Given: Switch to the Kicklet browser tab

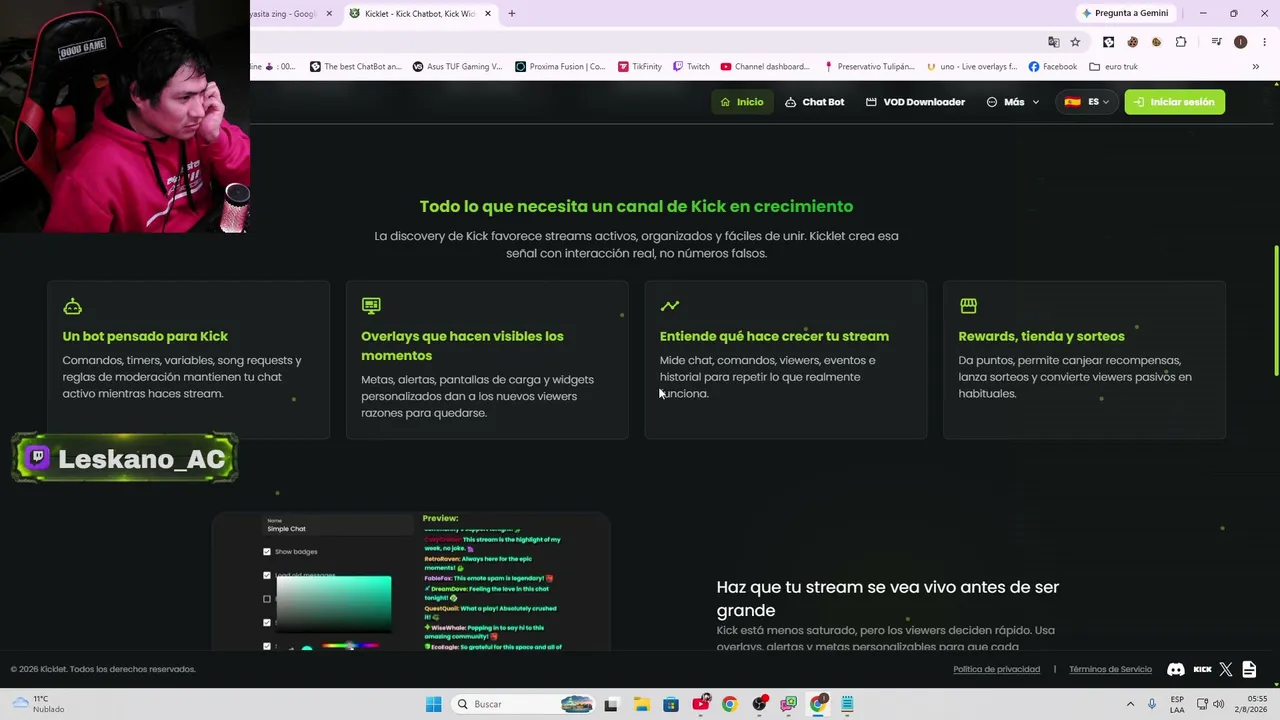Looking at the screenshot, I should [420, 14].
